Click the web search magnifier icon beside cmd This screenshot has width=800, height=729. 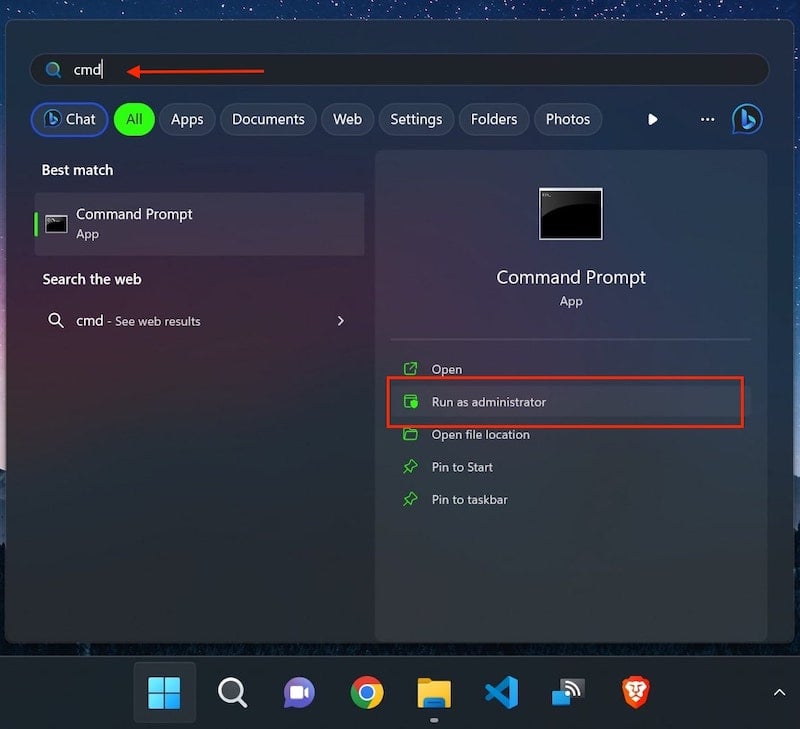[56, 320]
